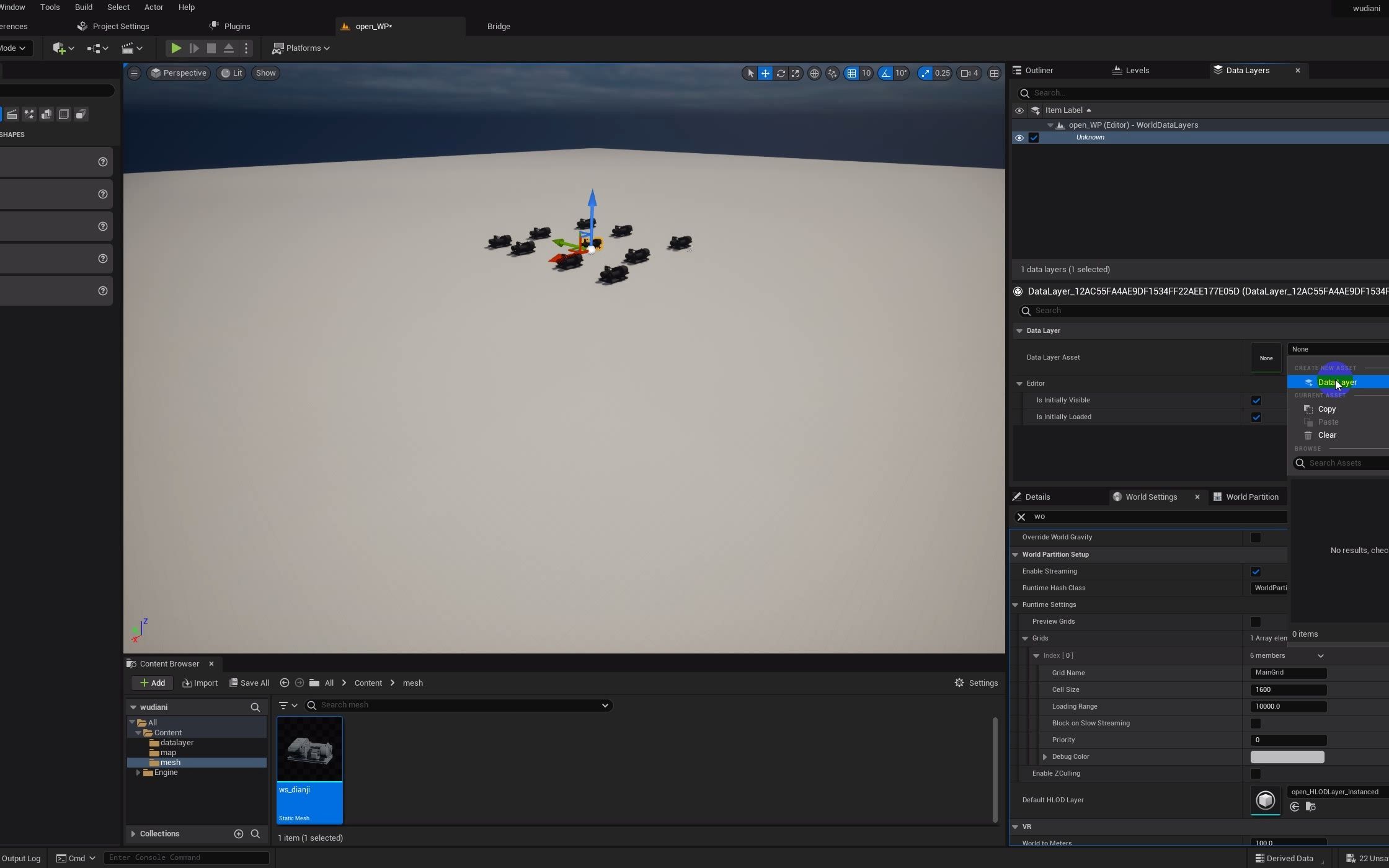The height and width of the screenshot is (868, 1389).
Task: Click the Content Browser filter icon
Action: click(283, 706)
